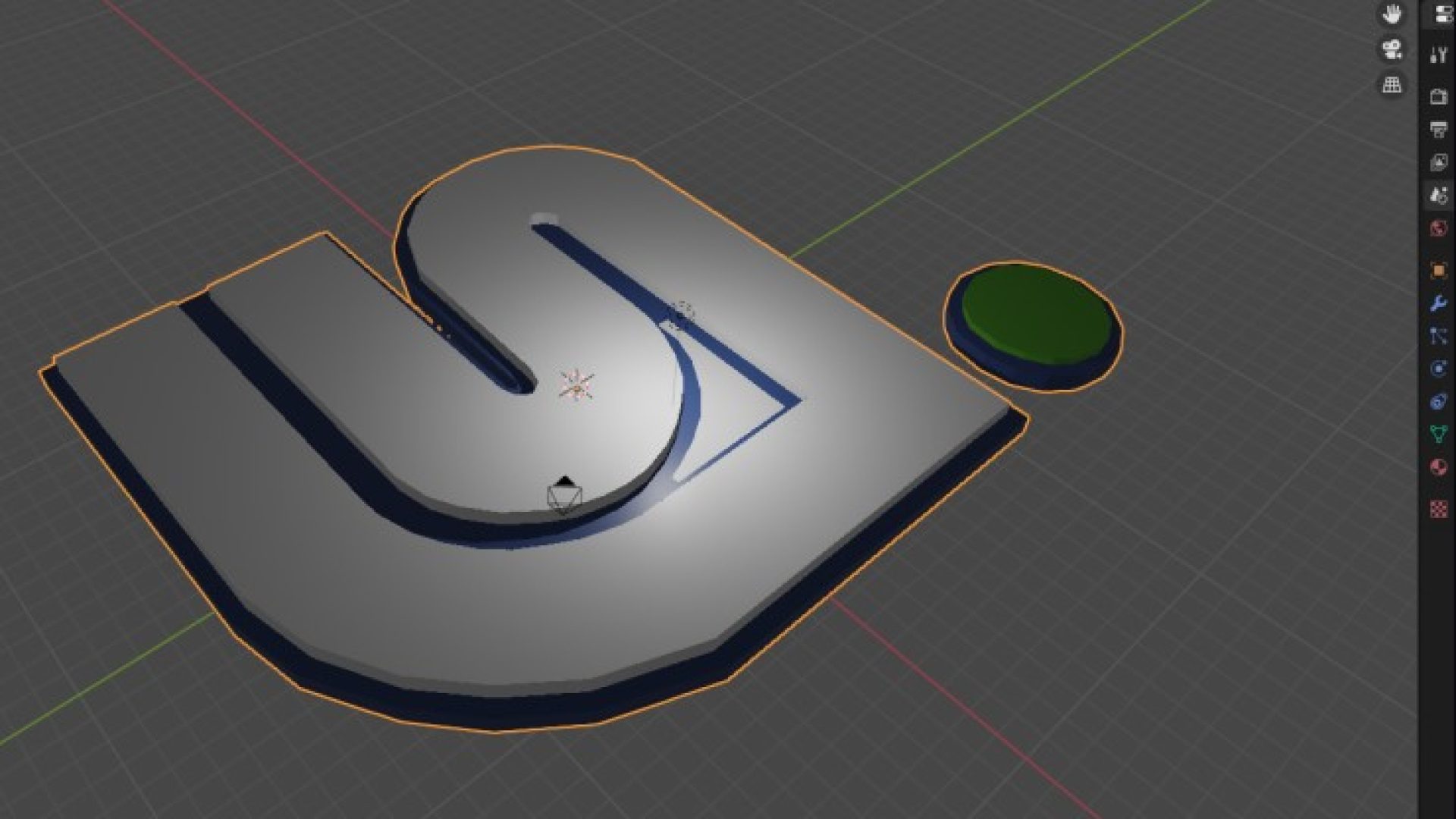Open the Render properties tab
This screenshot has width=1456, height=819.
(1439, 96)
